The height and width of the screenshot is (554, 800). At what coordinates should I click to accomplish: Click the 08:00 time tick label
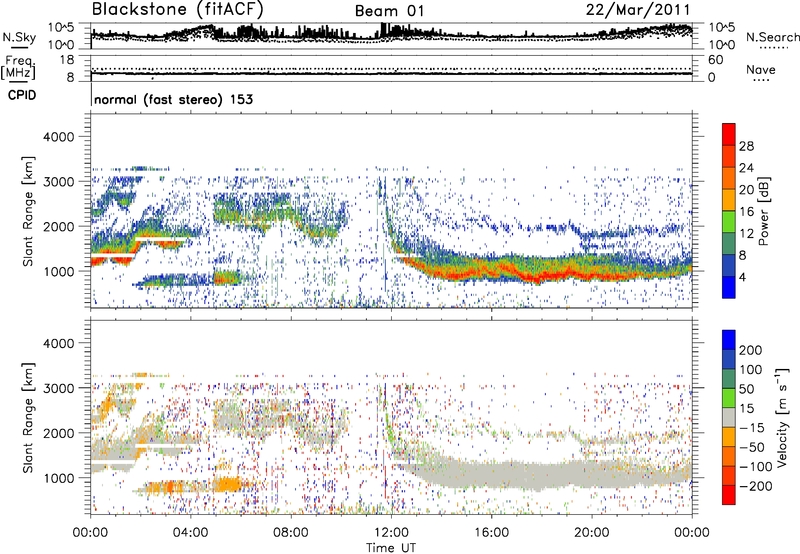click(x=291, y=533)
